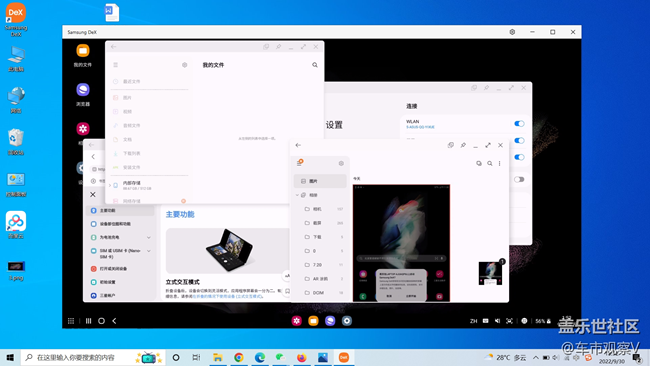This screenshot has width=650, height=366.
Task: Open Gallery more options three-dot menu
Action: 500,163
